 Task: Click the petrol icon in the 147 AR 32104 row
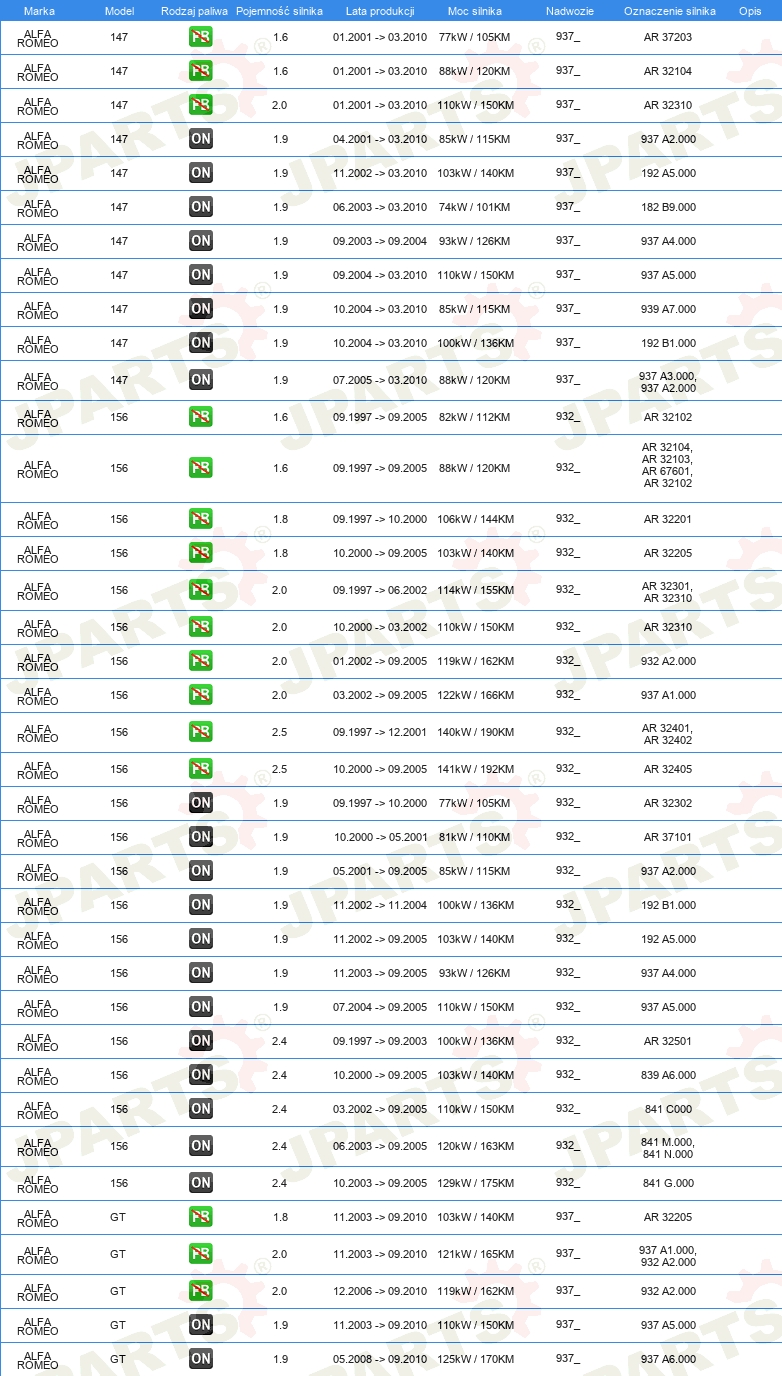pyautogui.click(x=201, y=72)
